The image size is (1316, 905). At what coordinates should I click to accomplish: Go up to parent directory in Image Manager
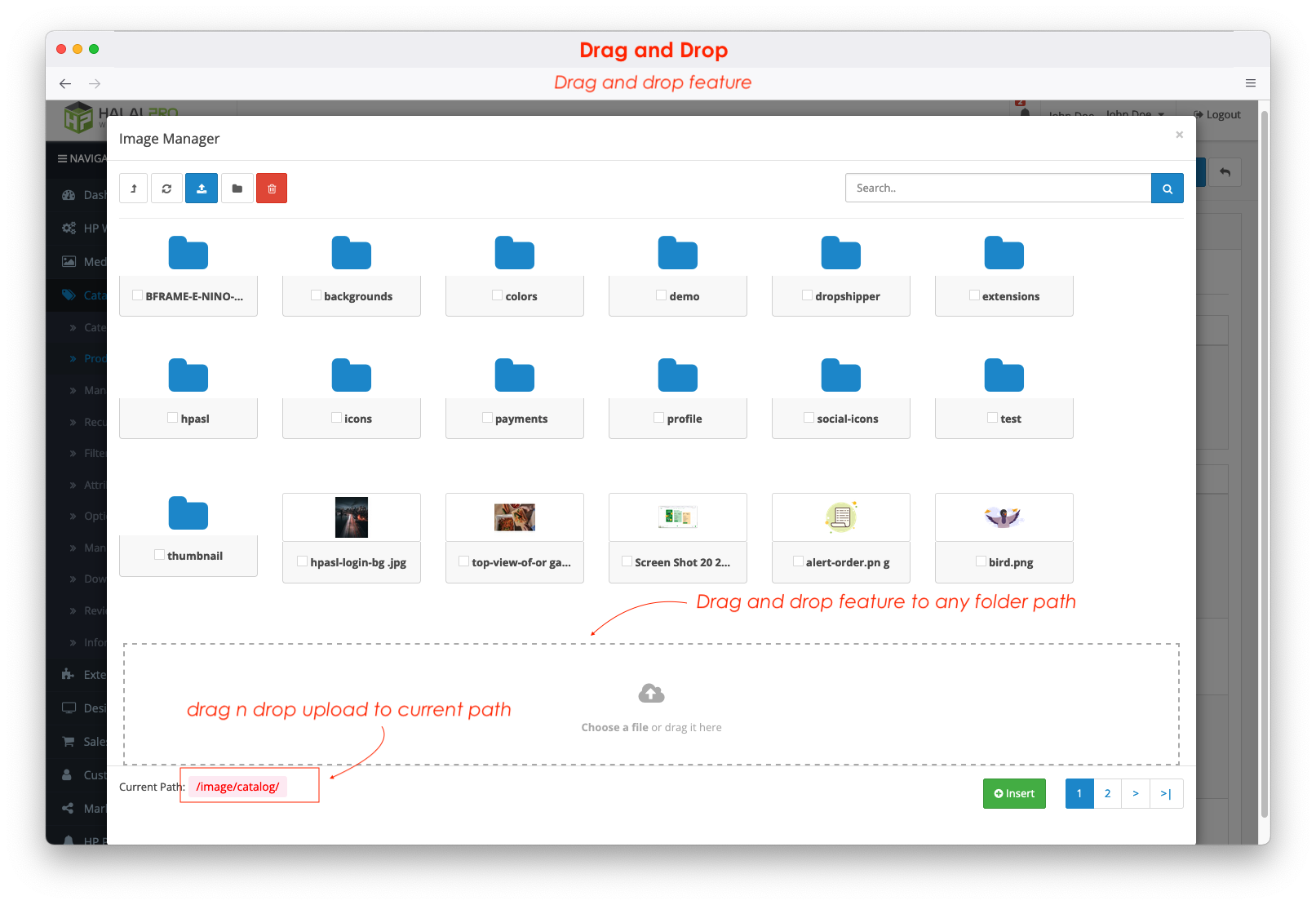click(x=133, y=188)
